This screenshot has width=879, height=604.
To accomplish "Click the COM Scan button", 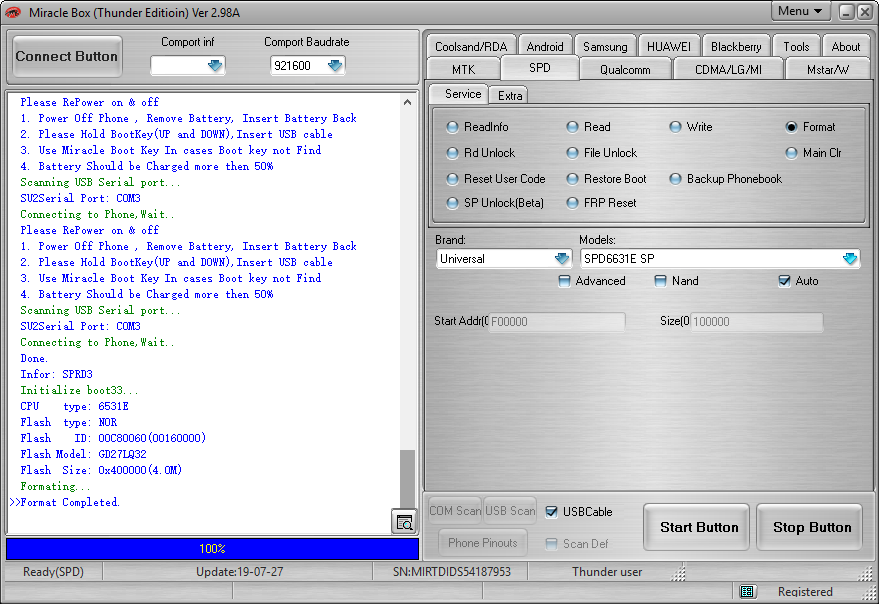I will coord(455,510).
